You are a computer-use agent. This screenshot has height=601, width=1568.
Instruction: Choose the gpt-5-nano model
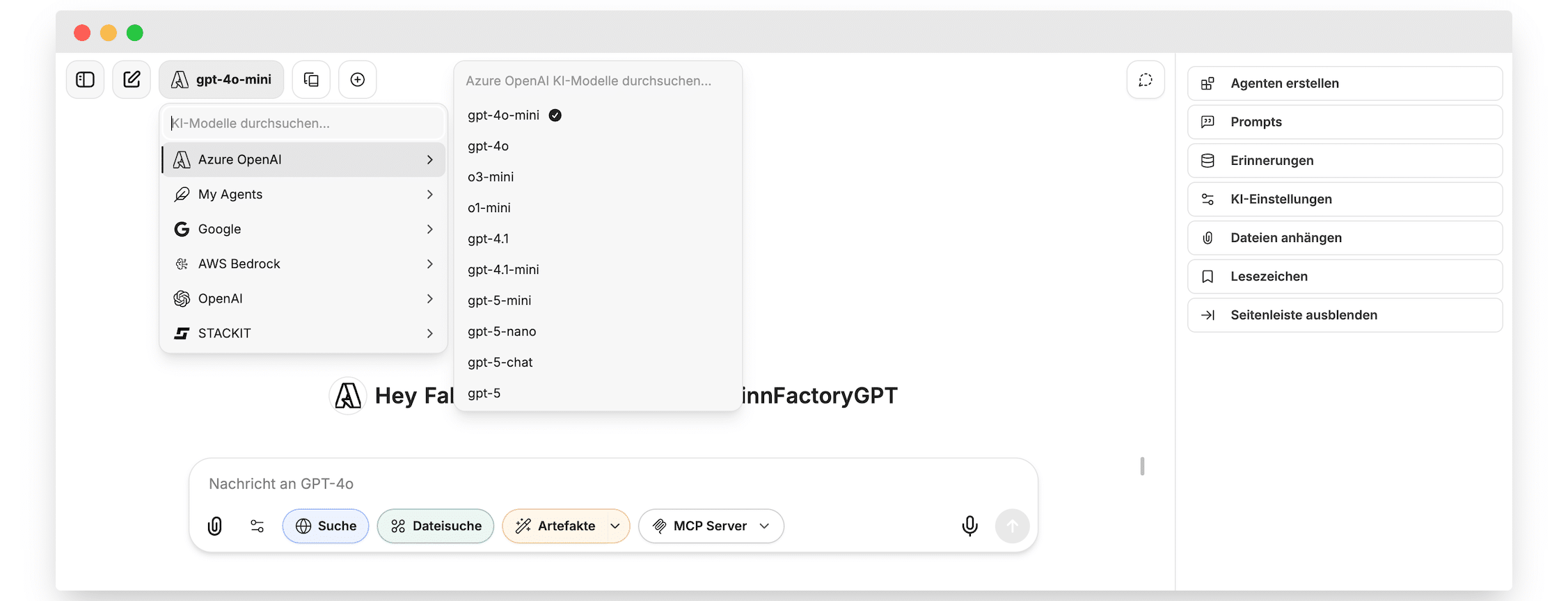click(502, 332)
